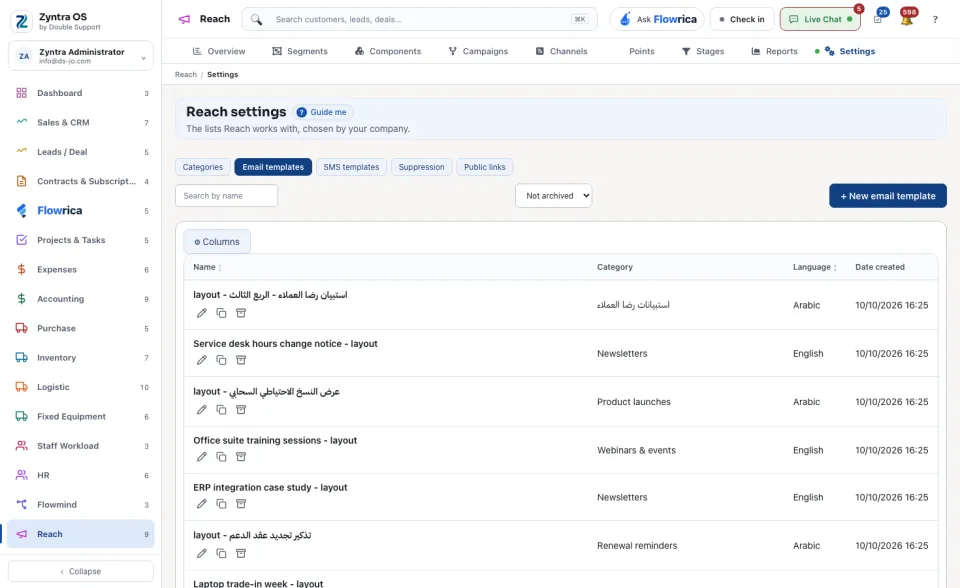Open the tasks checklist icon with badge 25

[878, 19]
